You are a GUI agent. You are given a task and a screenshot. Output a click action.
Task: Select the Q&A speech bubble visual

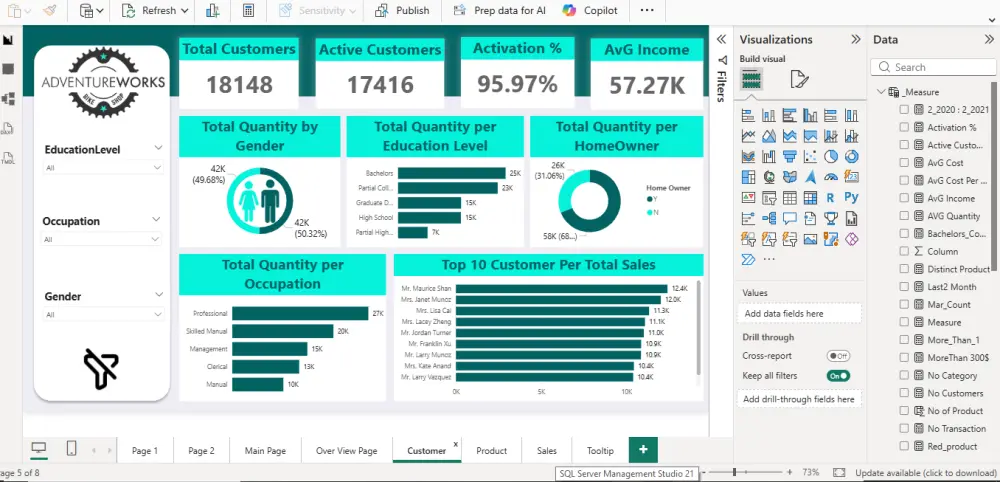[x=790, y=219]
